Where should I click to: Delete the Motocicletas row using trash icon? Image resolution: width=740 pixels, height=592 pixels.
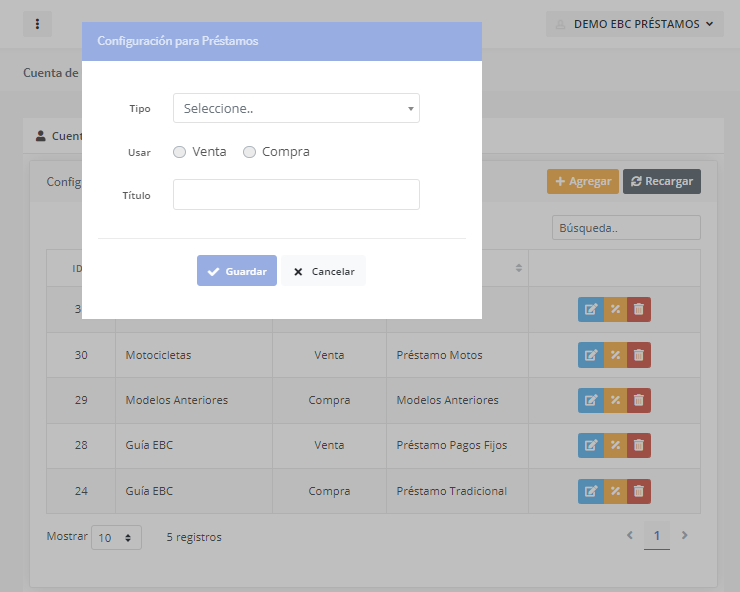coord(639,355)
